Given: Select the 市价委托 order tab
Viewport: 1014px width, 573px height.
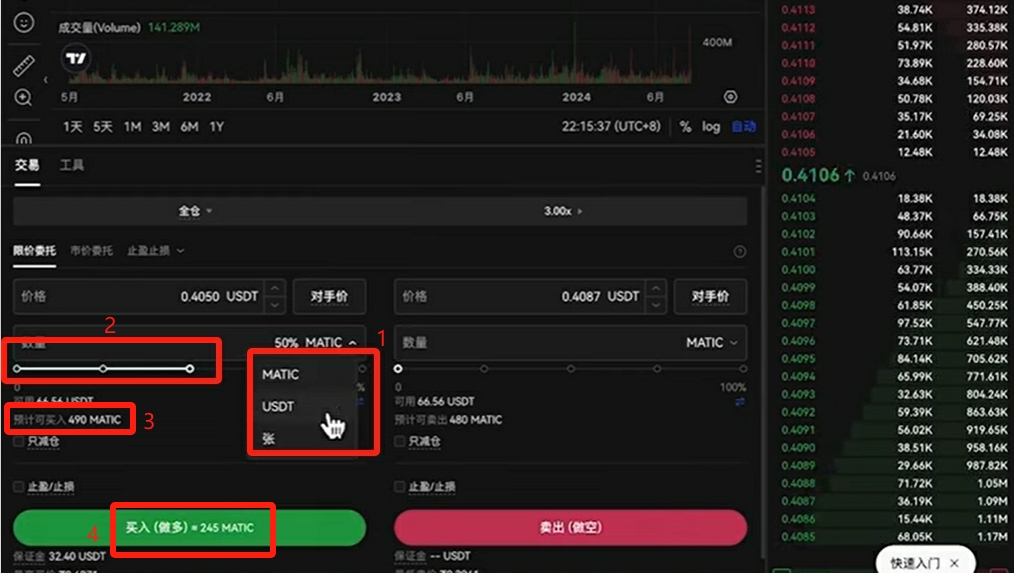Looking at the screenshot, I should click(x=91, y=251).
